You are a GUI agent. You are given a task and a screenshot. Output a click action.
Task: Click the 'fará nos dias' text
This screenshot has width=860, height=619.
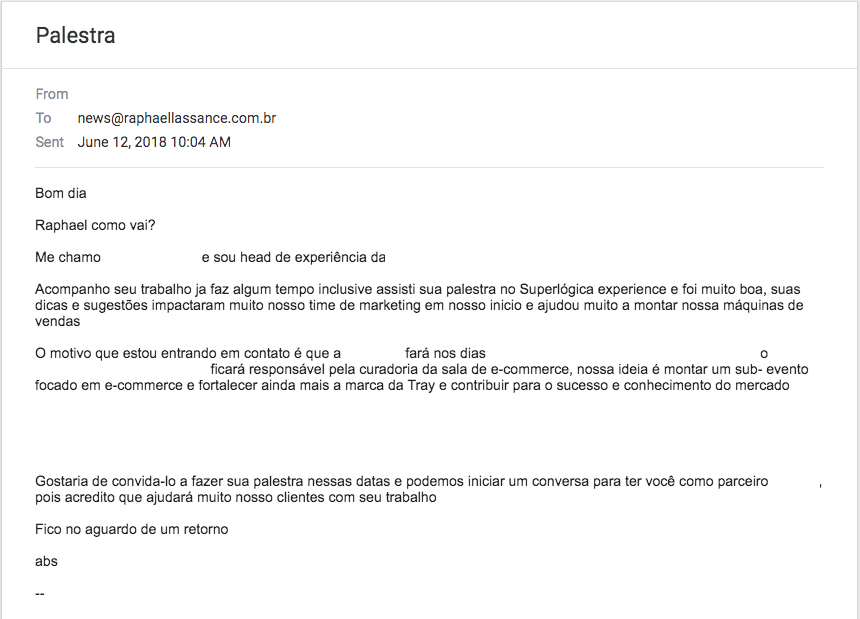445,354
